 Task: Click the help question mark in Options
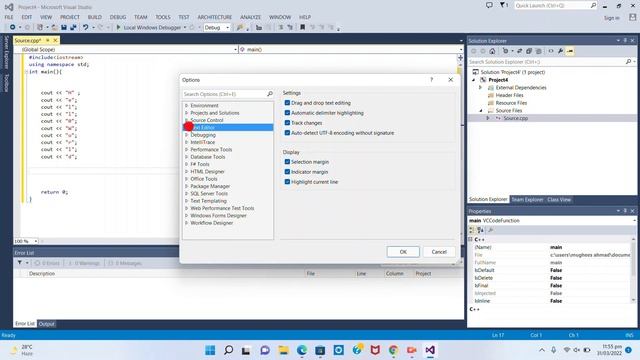[x=431, y=80]
